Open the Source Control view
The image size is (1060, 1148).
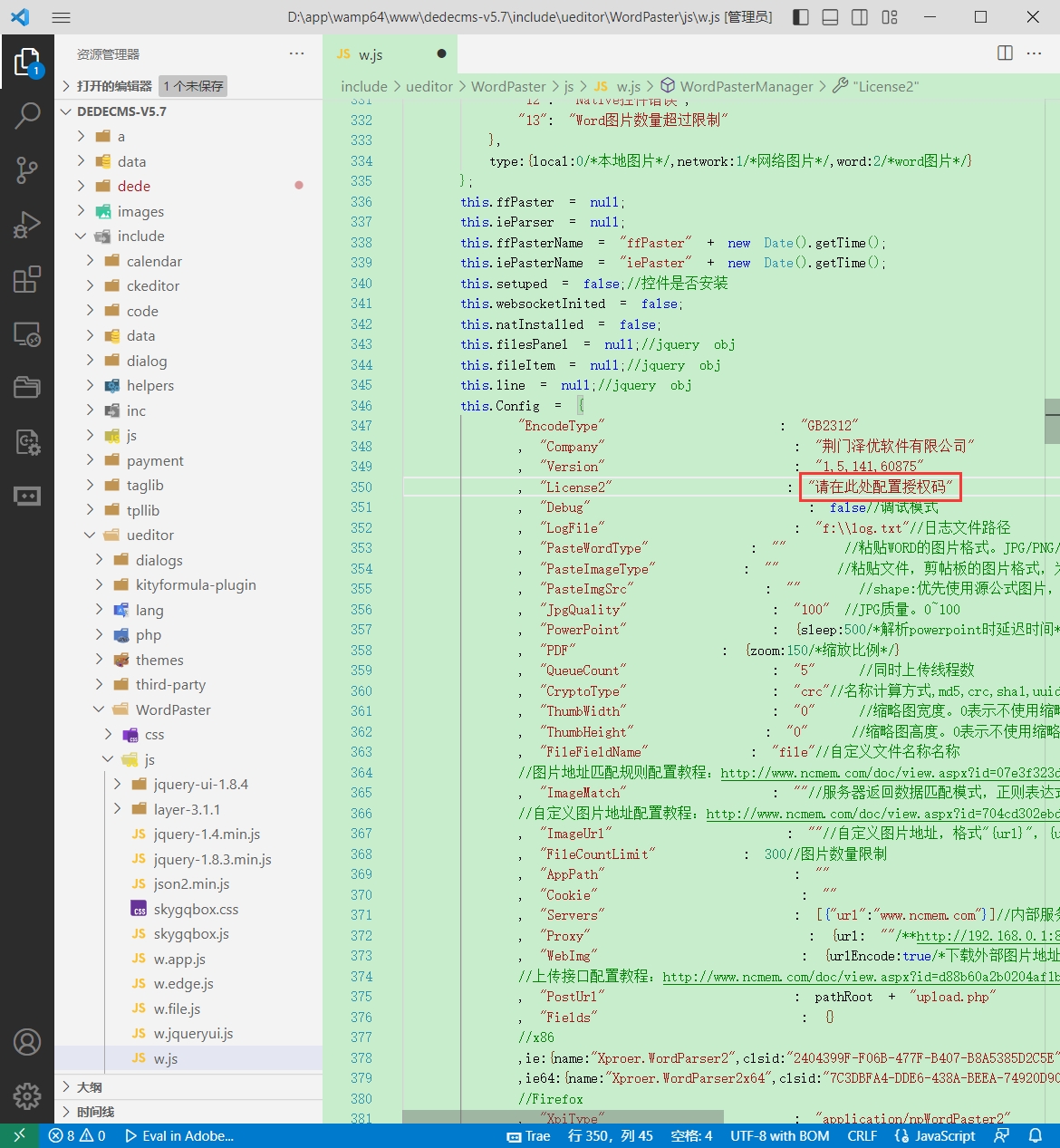pyautogui.click(x=27, y=169)
